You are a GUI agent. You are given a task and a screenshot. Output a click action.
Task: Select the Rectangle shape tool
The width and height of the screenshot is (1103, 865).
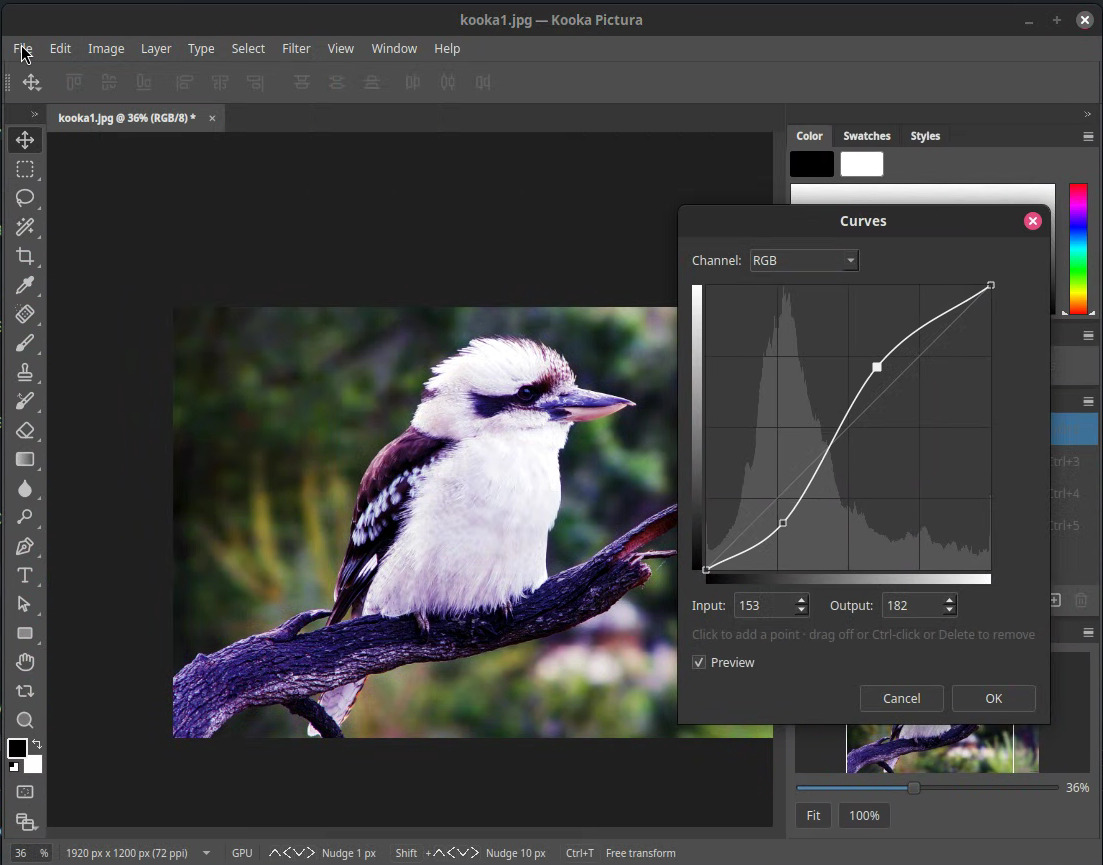25,633
